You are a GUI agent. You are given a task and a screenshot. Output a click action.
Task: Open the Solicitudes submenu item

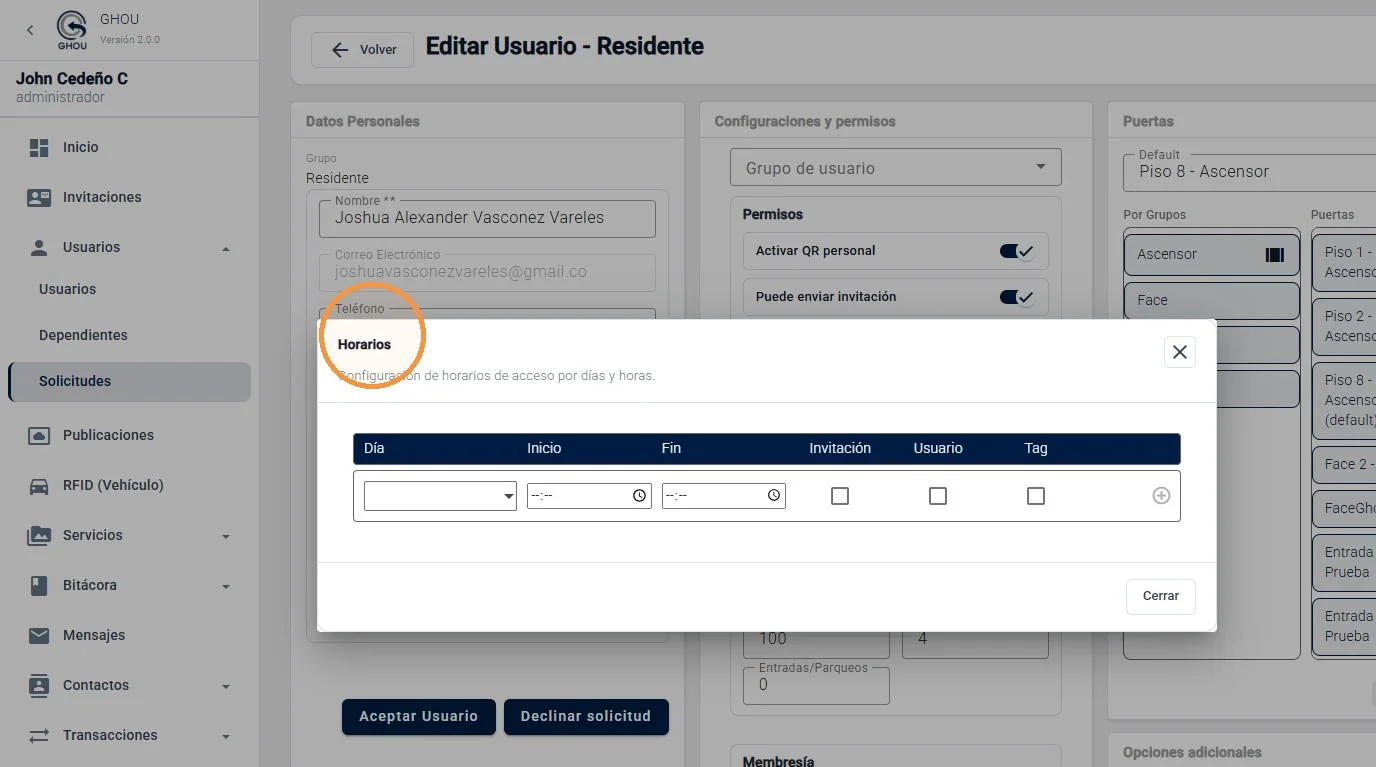(129, 381)
